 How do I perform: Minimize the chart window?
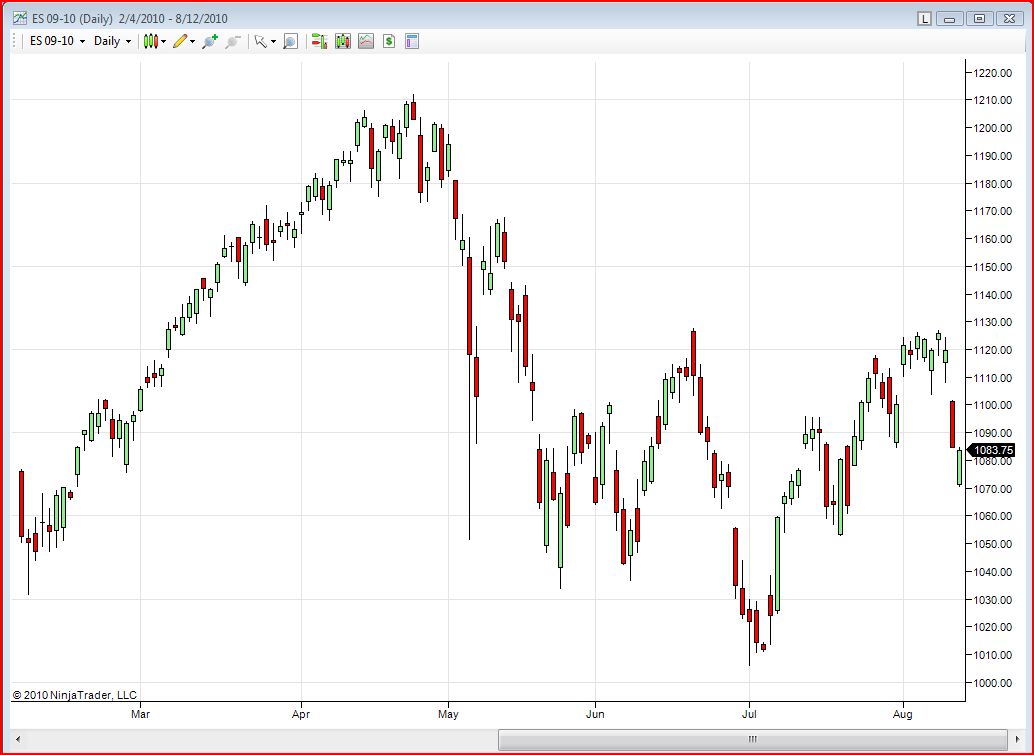coord(950,18)
